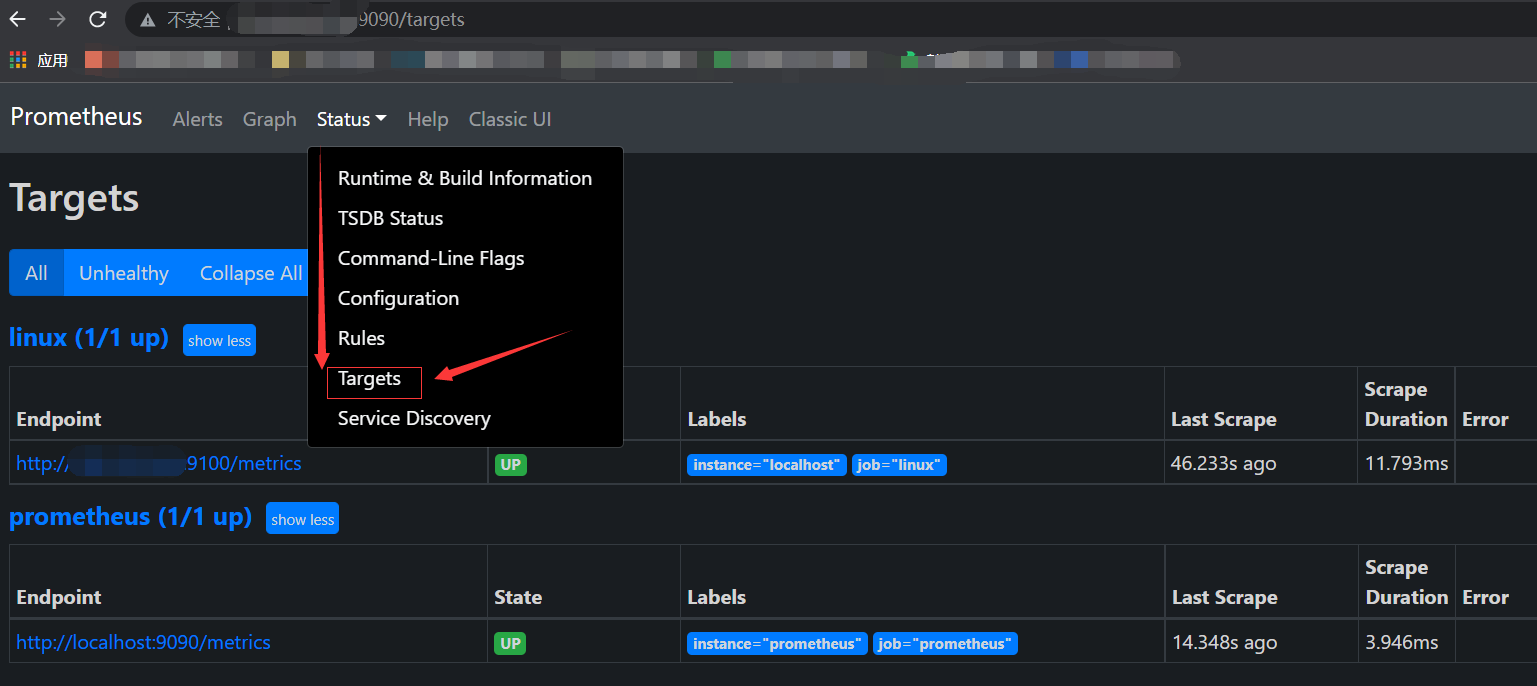This screenshot has height=686, width=1537.
Task: Open the linux (1/1 up) job heading
Action: click(x=89, y=338)
